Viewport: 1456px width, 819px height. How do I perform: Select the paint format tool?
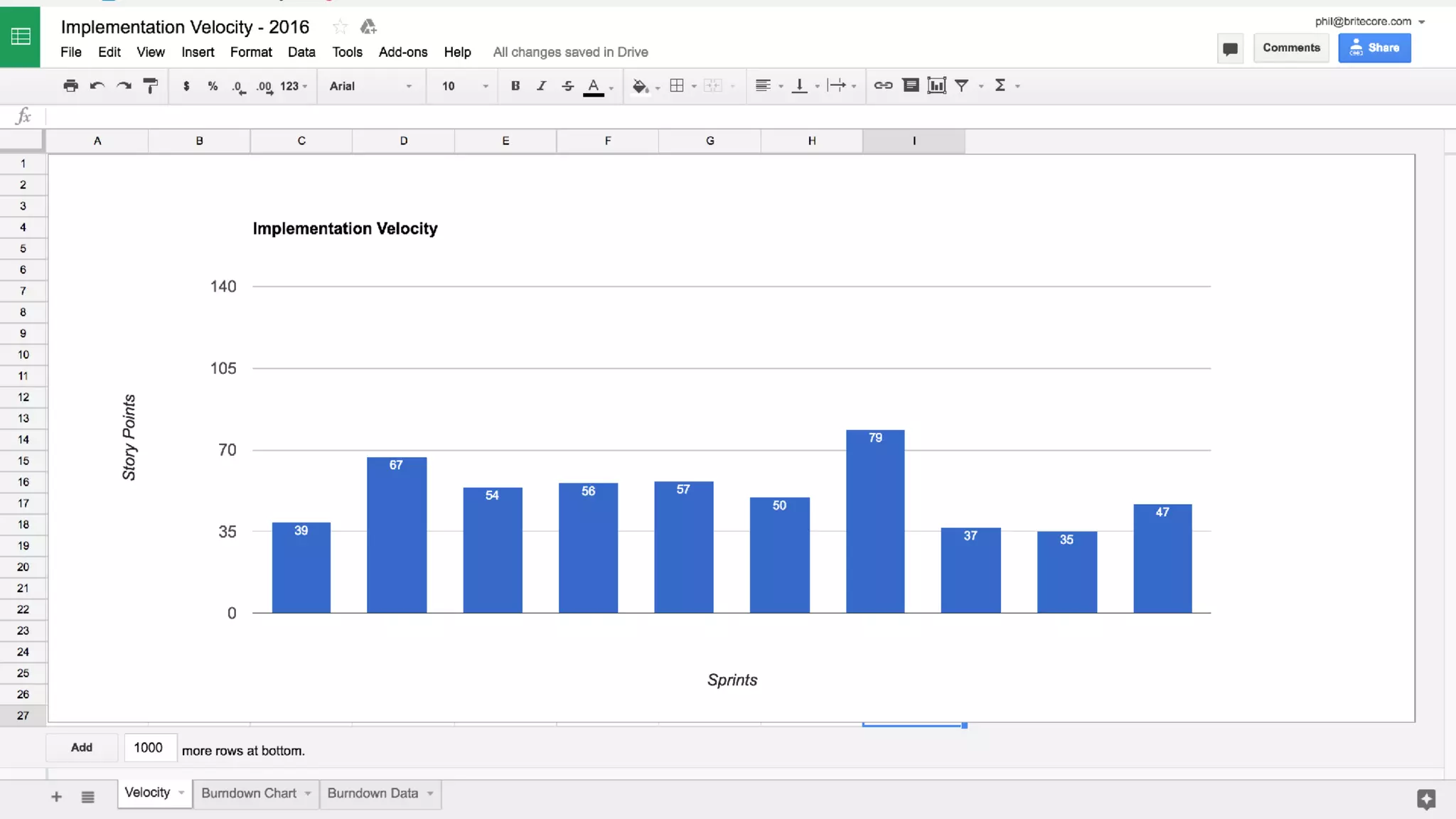point(150,86)
